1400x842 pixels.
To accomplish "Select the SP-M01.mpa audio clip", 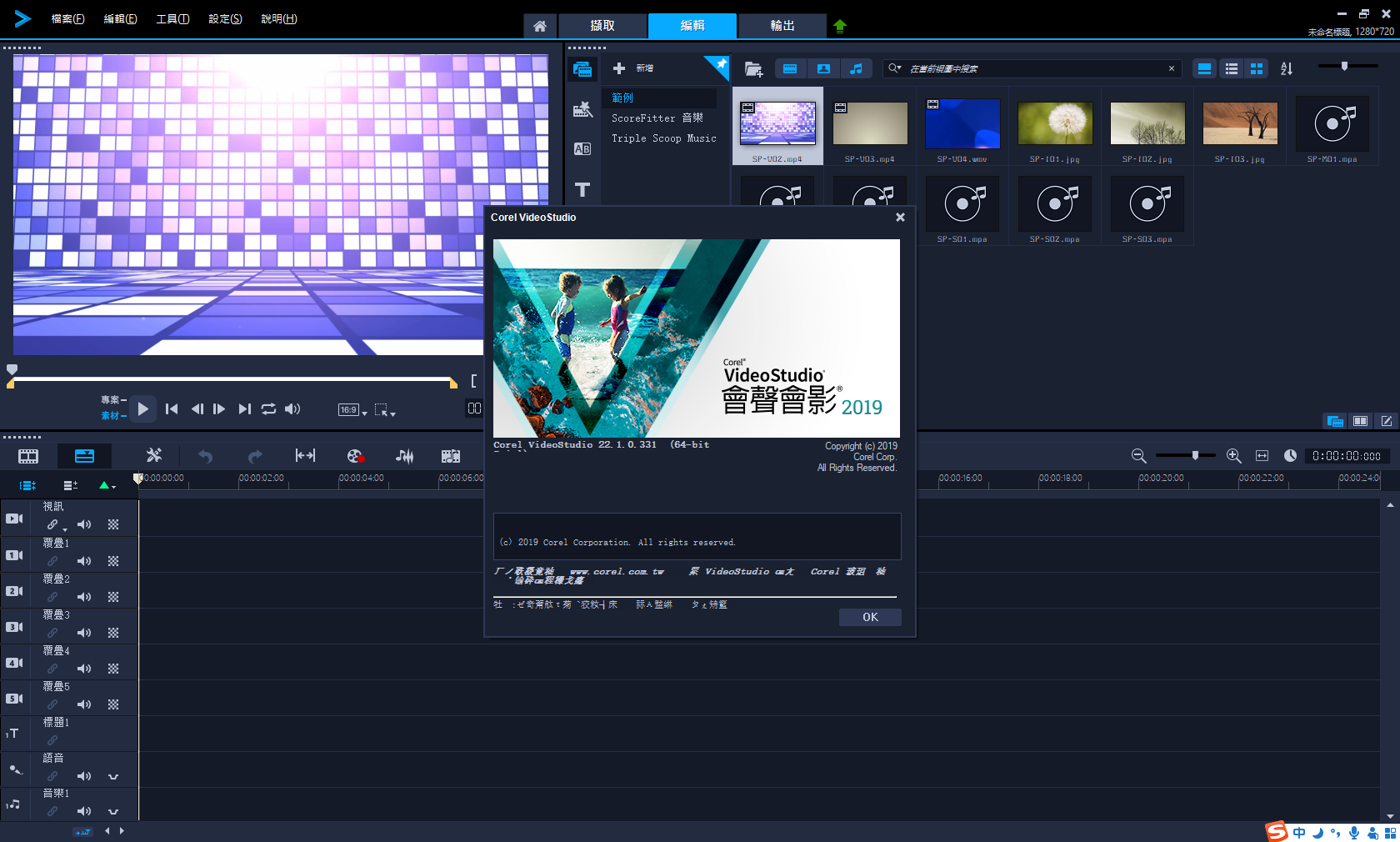I will (x=1332, y=126).
